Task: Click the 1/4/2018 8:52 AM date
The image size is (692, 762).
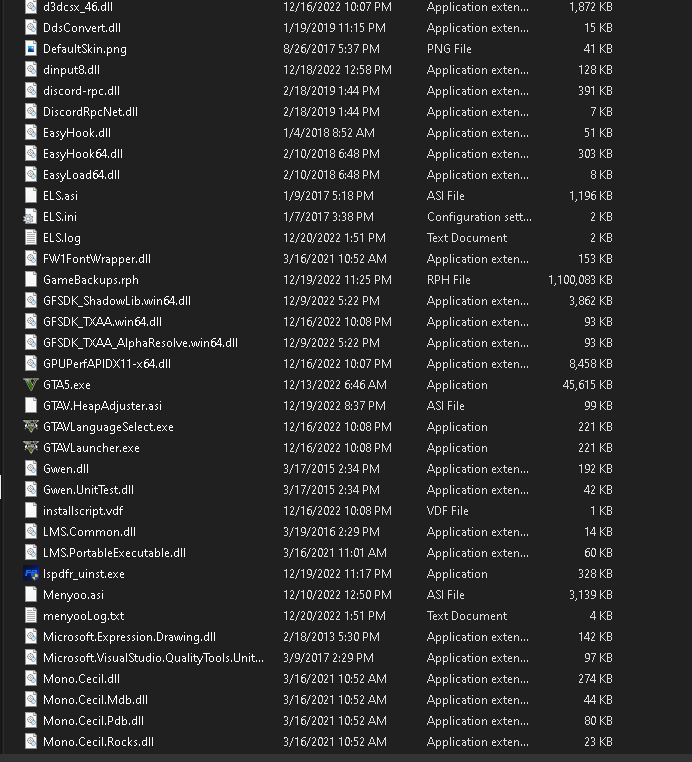Action: pos(329,133)
